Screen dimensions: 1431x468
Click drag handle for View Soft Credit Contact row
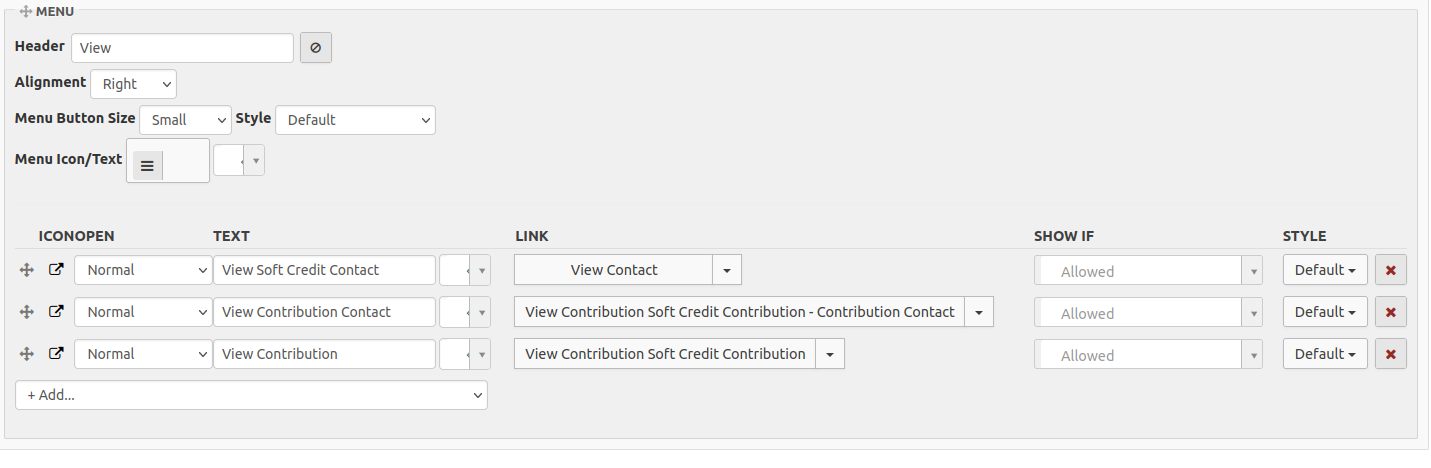point(27,270)
